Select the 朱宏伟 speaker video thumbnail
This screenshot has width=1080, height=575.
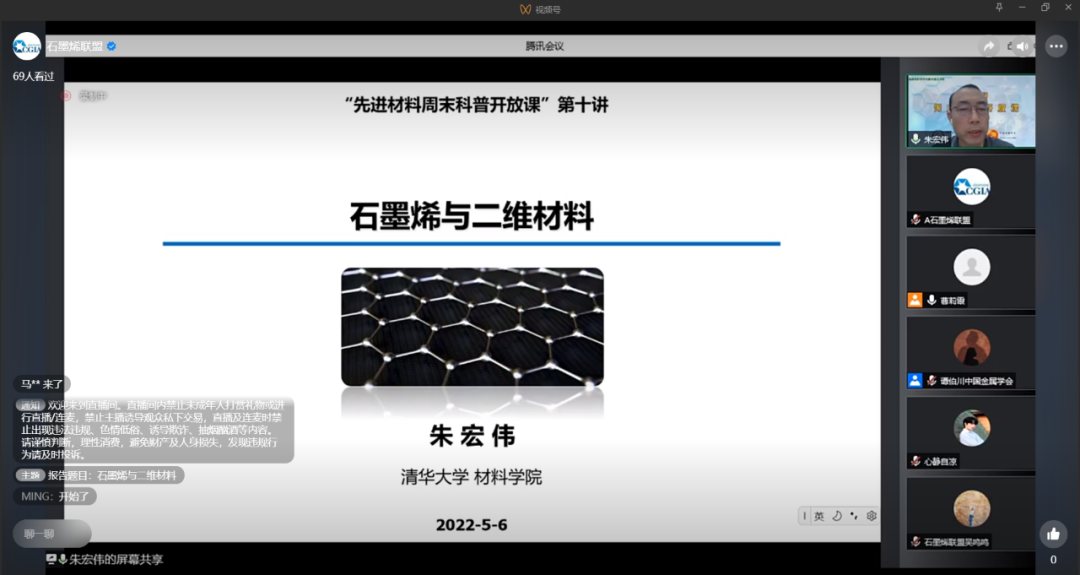(x=971, y=111)
